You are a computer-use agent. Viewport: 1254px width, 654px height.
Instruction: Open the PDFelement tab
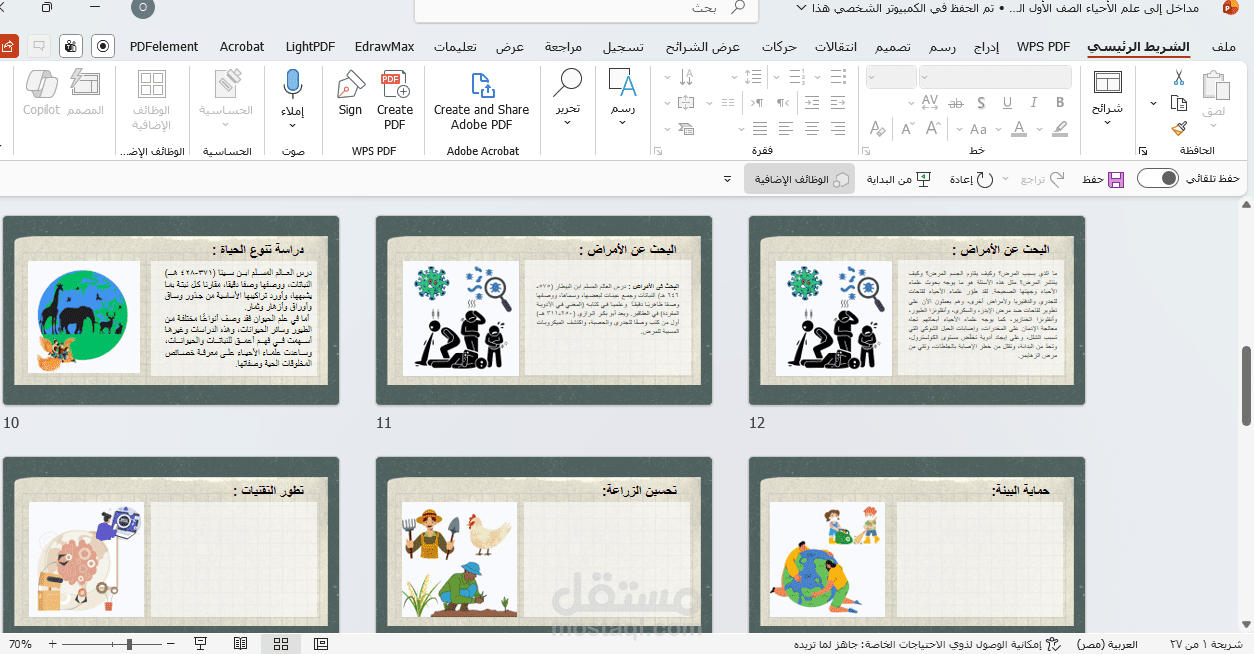point(164,47)
